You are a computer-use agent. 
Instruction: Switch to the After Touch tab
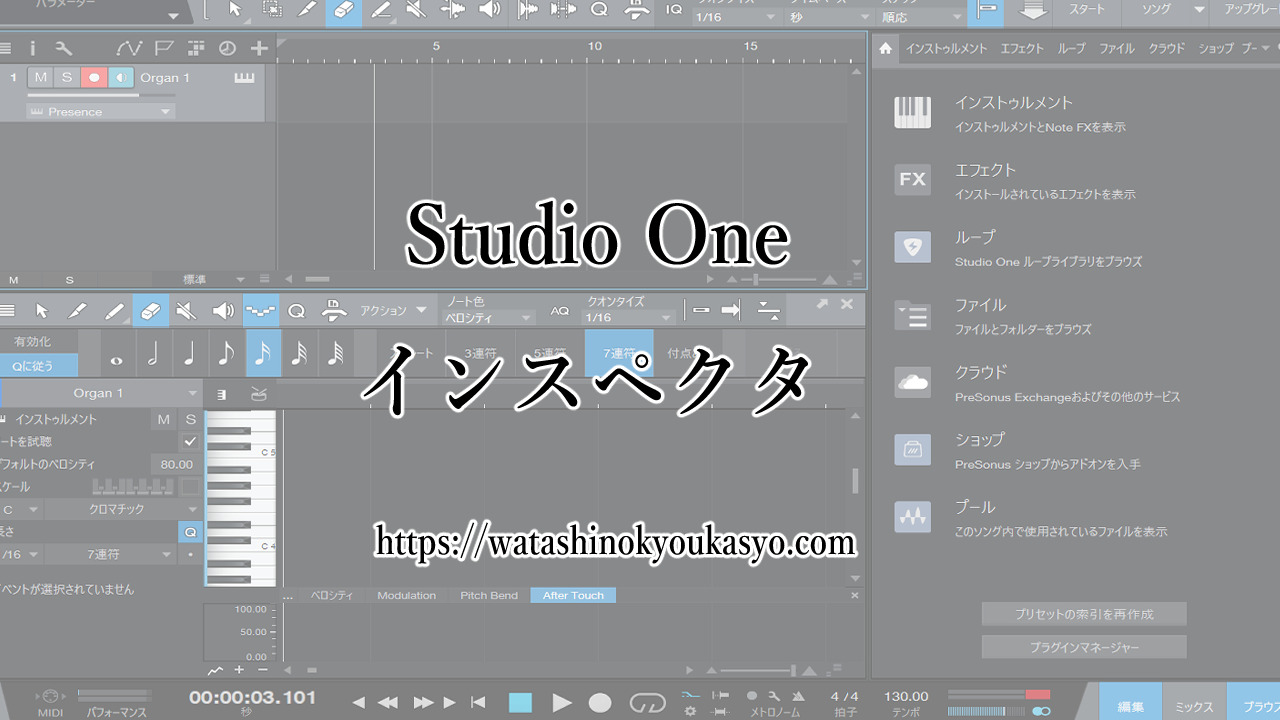tap(572, 595)
